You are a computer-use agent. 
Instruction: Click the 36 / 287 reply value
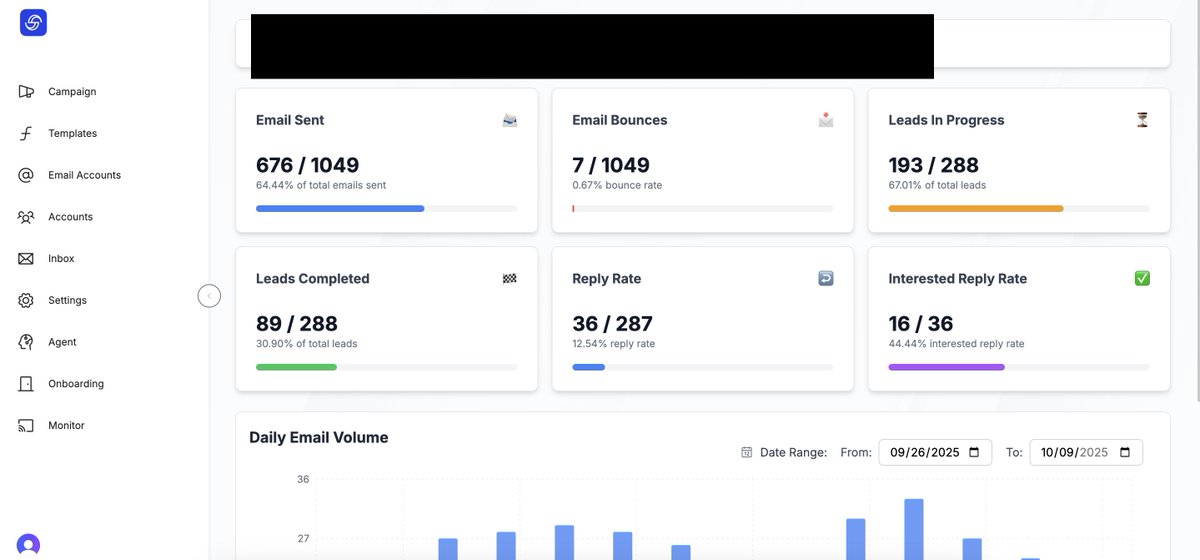click(612, 324)
